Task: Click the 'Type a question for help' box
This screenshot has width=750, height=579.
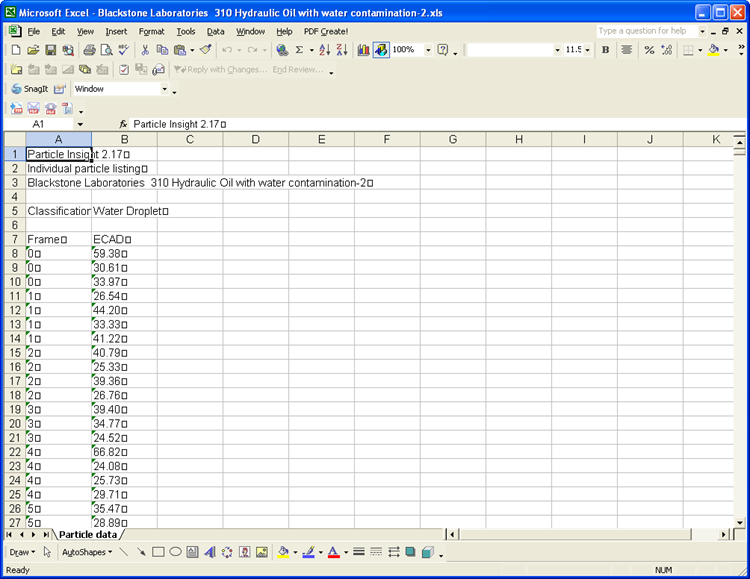Action: [x=647, y=31]
